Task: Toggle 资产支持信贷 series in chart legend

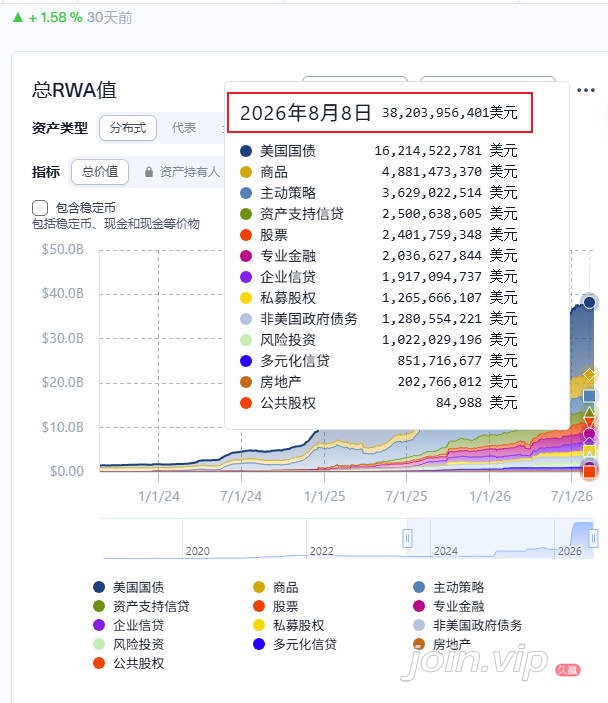Action: (141, 606)
